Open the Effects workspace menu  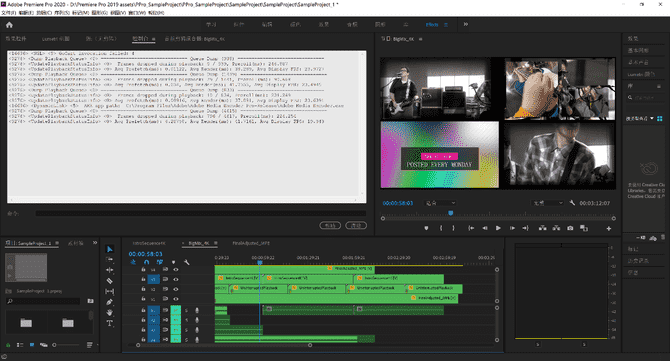click(446, 25)
